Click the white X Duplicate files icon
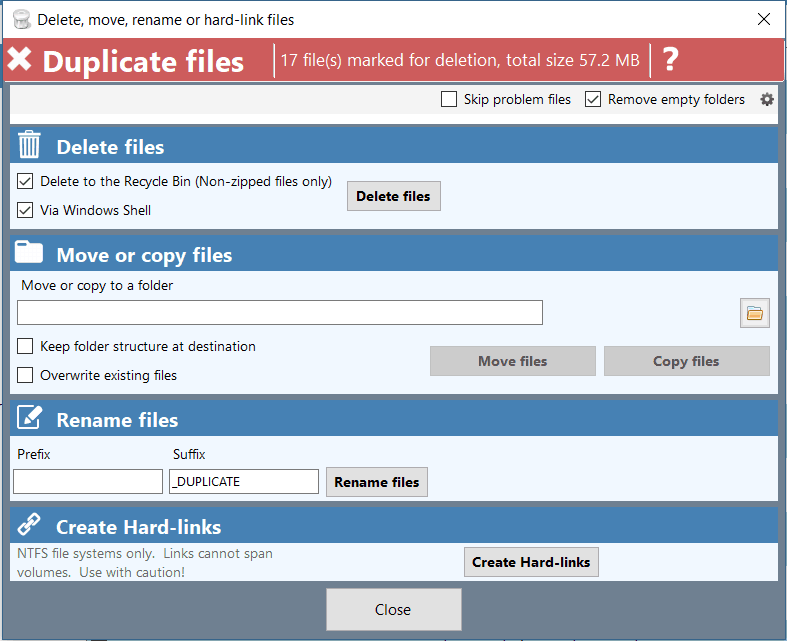Viewport: 787px width, 641px height. 20,59
